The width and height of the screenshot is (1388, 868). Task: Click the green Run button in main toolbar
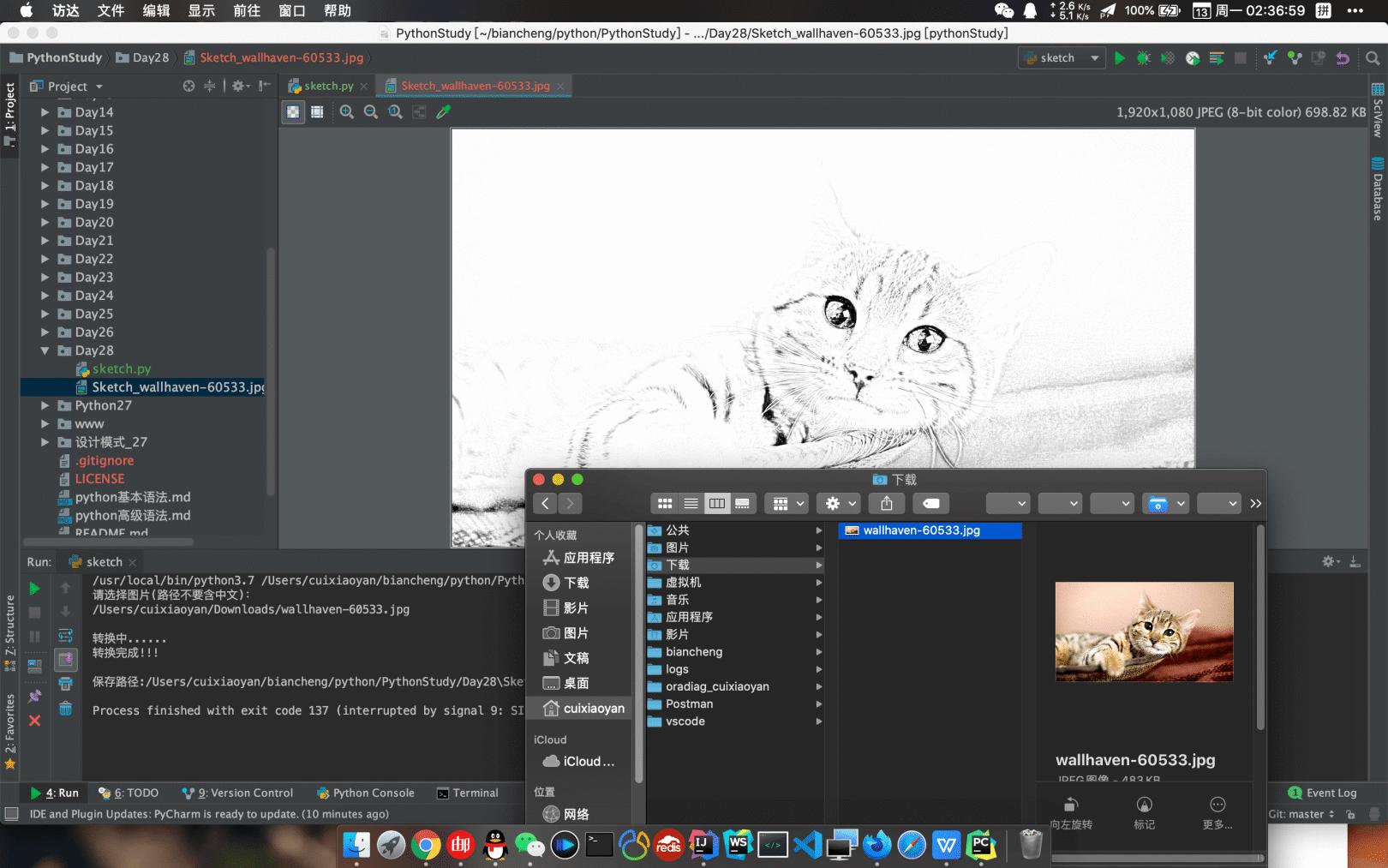pyautogui.click(x=1119, y=58)
